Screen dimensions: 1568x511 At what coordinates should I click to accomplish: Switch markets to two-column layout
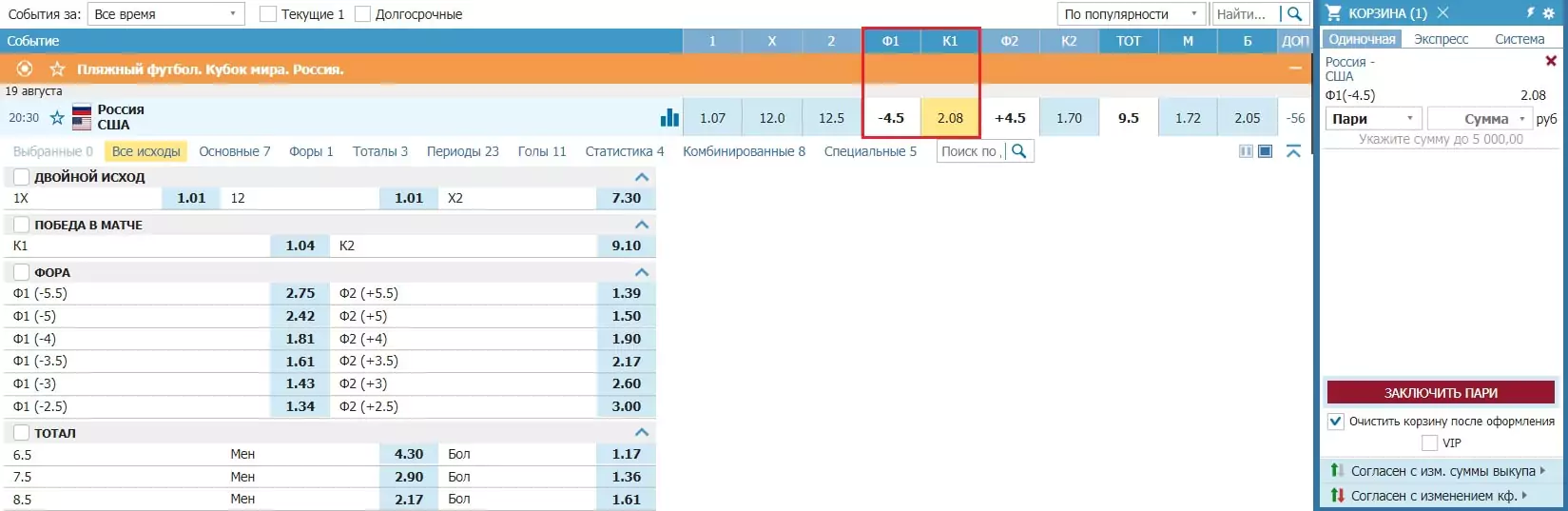[1246, 151]
